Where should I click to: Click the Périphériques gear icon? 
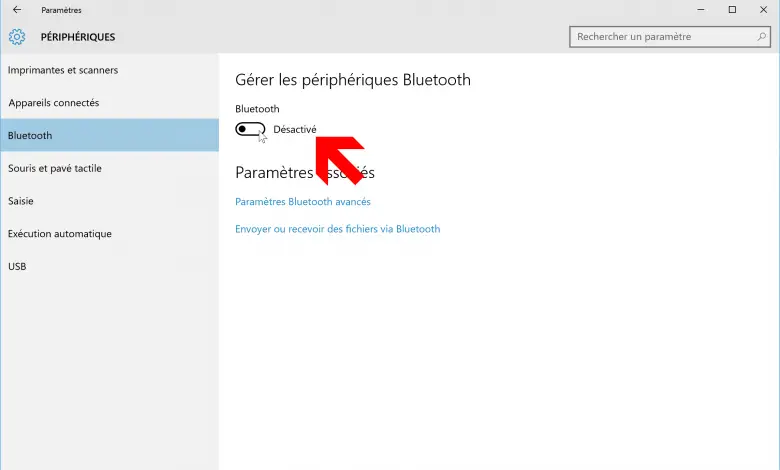(x=17, y=37)
